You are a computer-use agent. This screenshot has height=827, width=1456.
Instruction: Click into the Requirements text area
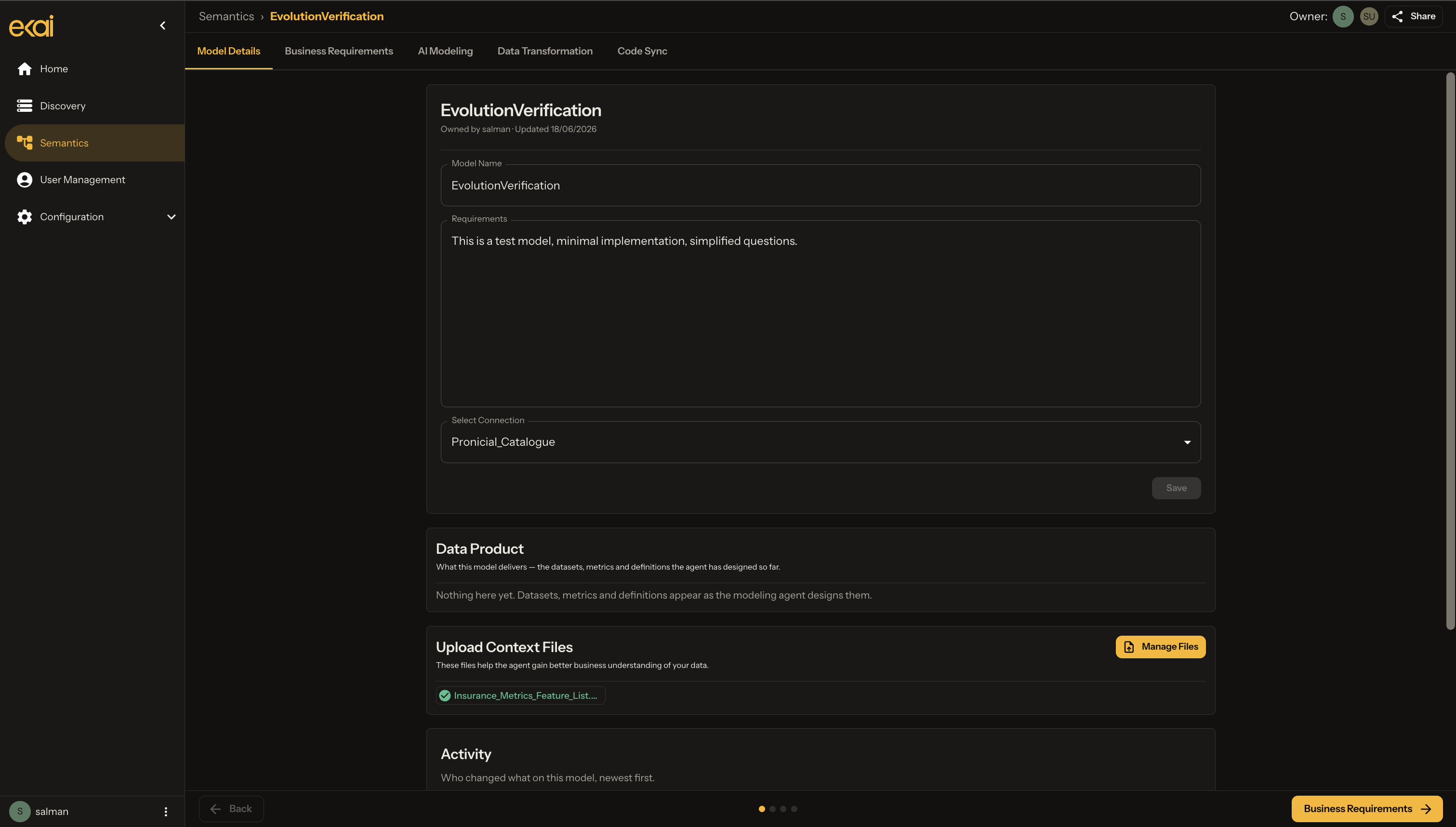pyautogui.click(x=821, y=314)
